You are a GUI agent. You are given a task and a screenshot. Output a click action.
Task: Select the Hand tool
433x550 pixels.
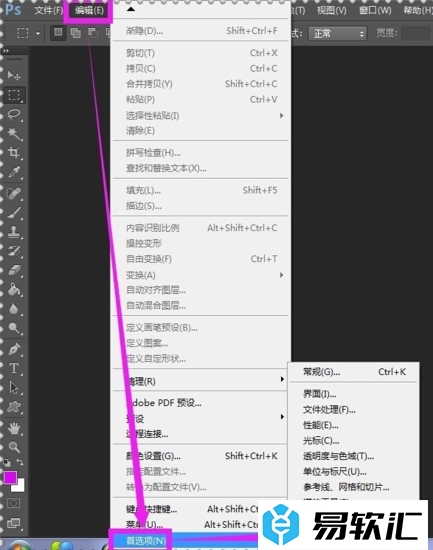click(x=14, y=428)
